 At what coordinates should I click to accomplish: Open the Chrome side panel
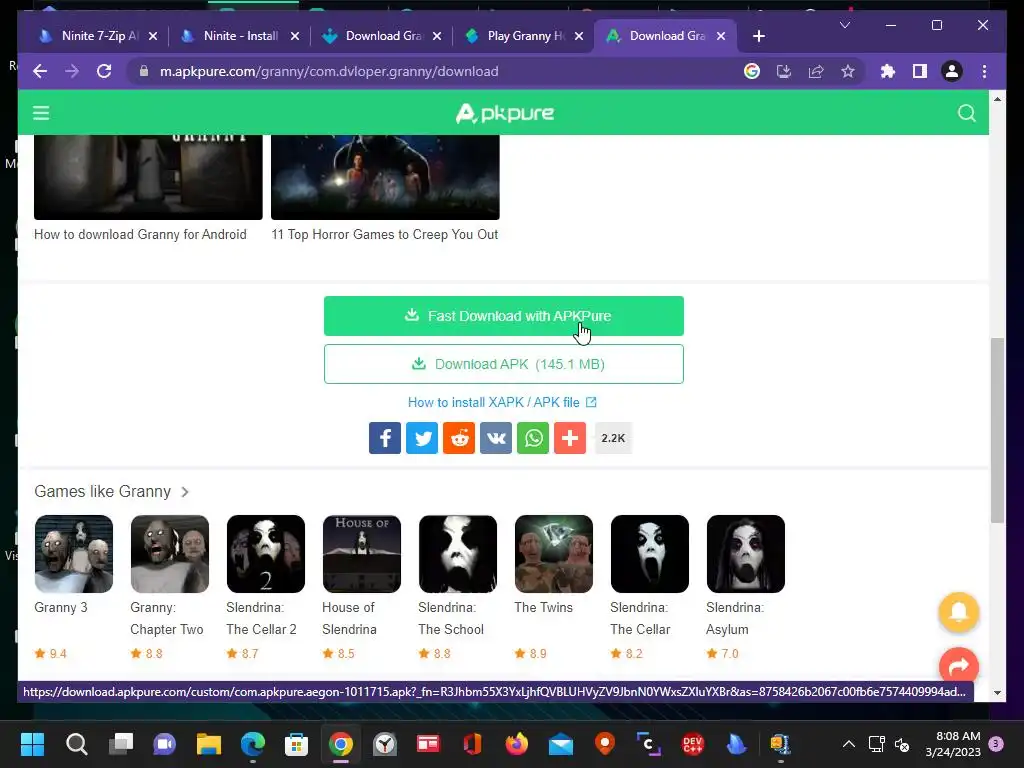[920, 71]
